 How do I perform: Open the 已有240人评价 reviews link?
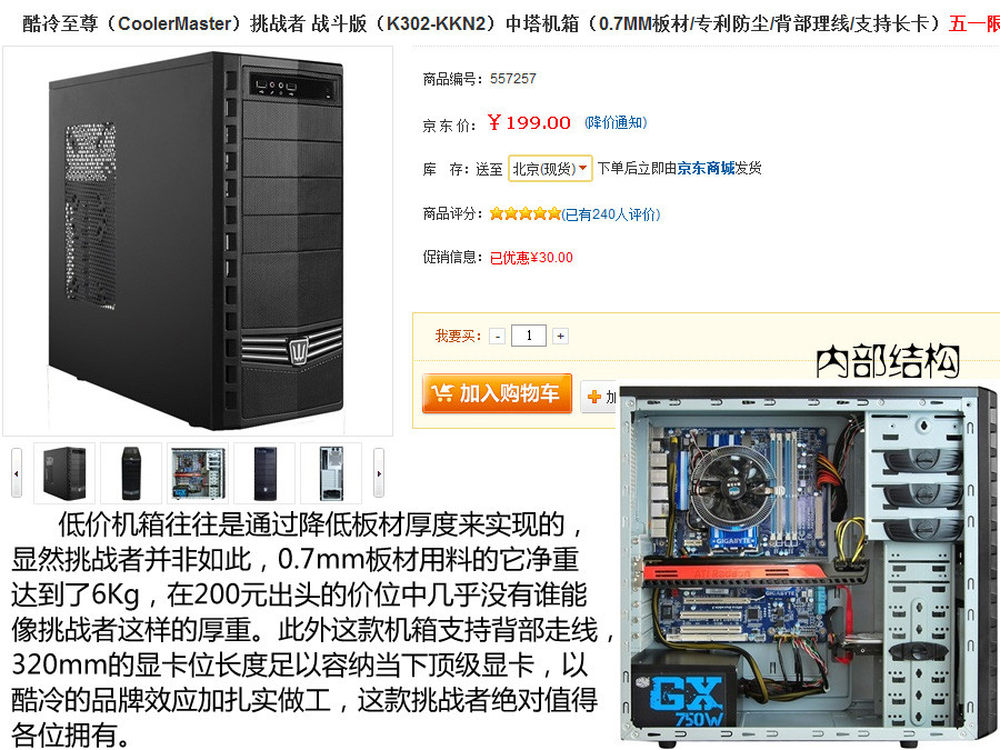pyautogui.click(x=611, y=214)
